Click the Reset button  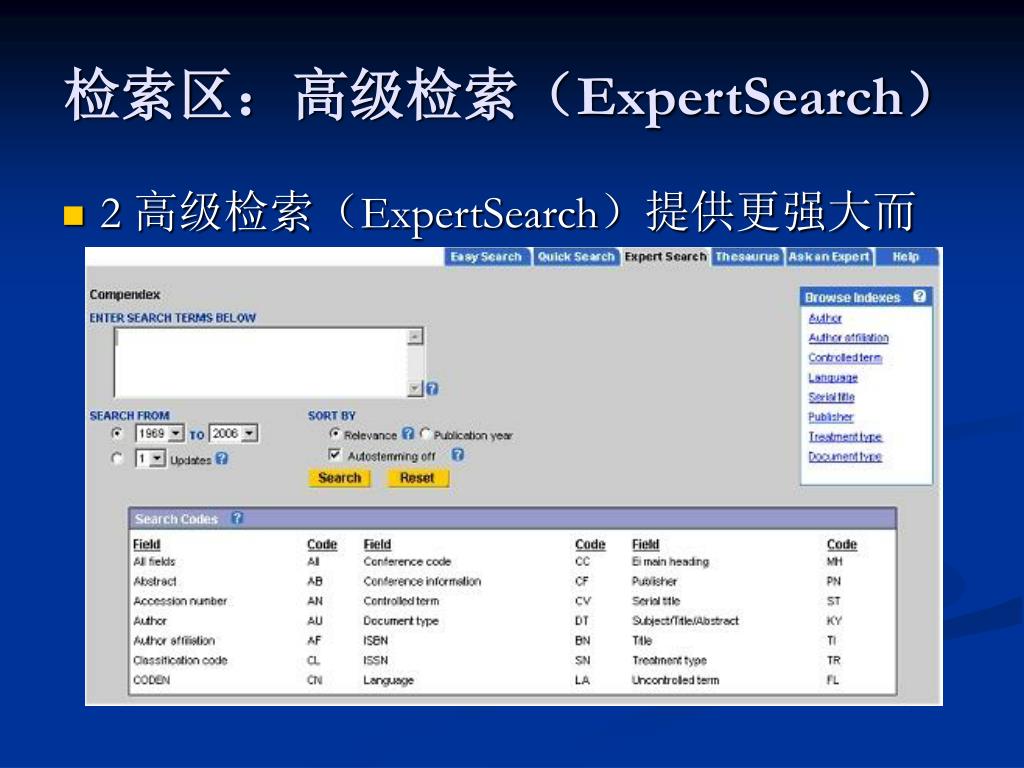(417, 478)
